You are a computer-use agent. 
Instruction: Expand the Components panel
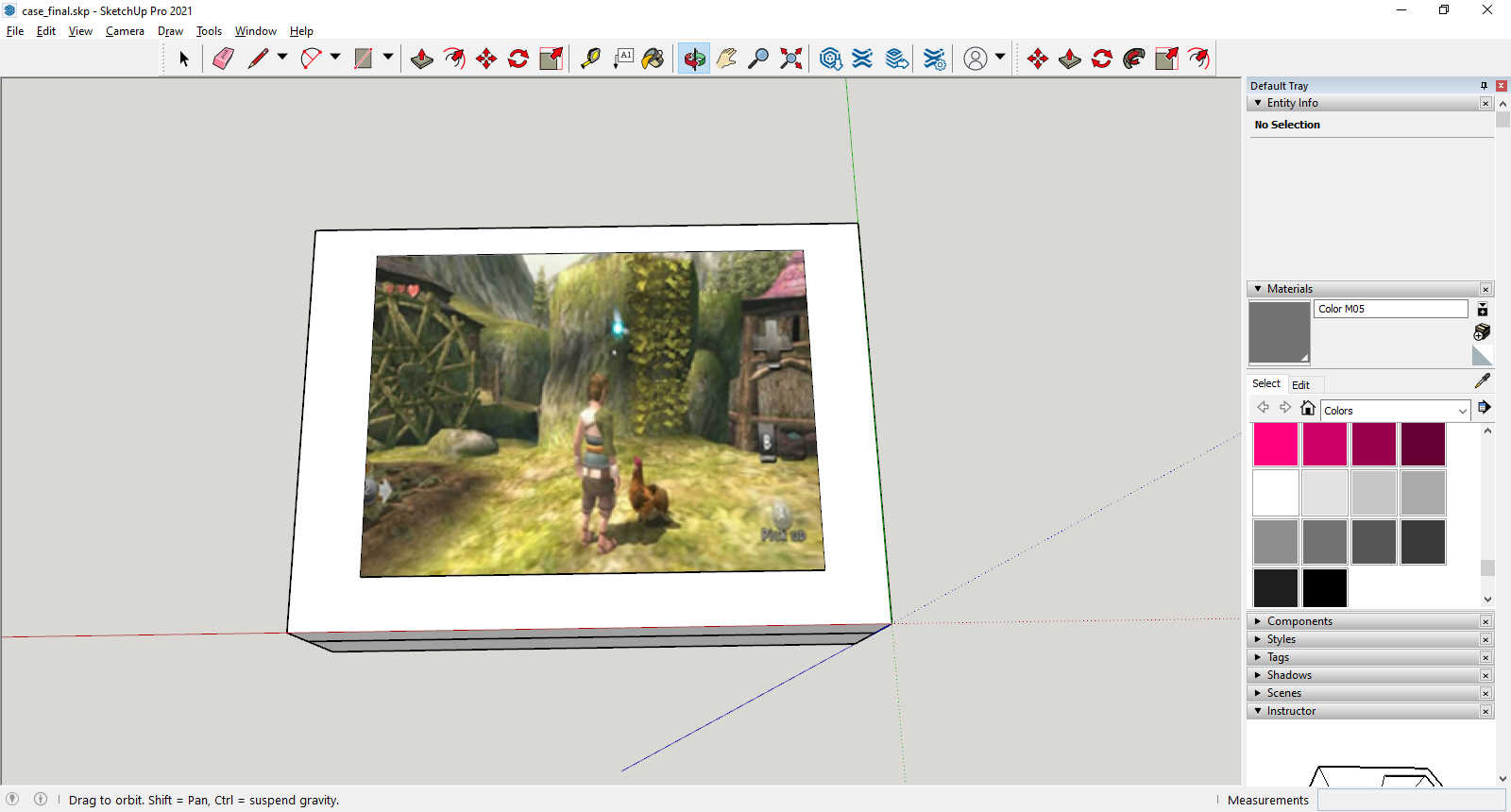[1258, 621]
